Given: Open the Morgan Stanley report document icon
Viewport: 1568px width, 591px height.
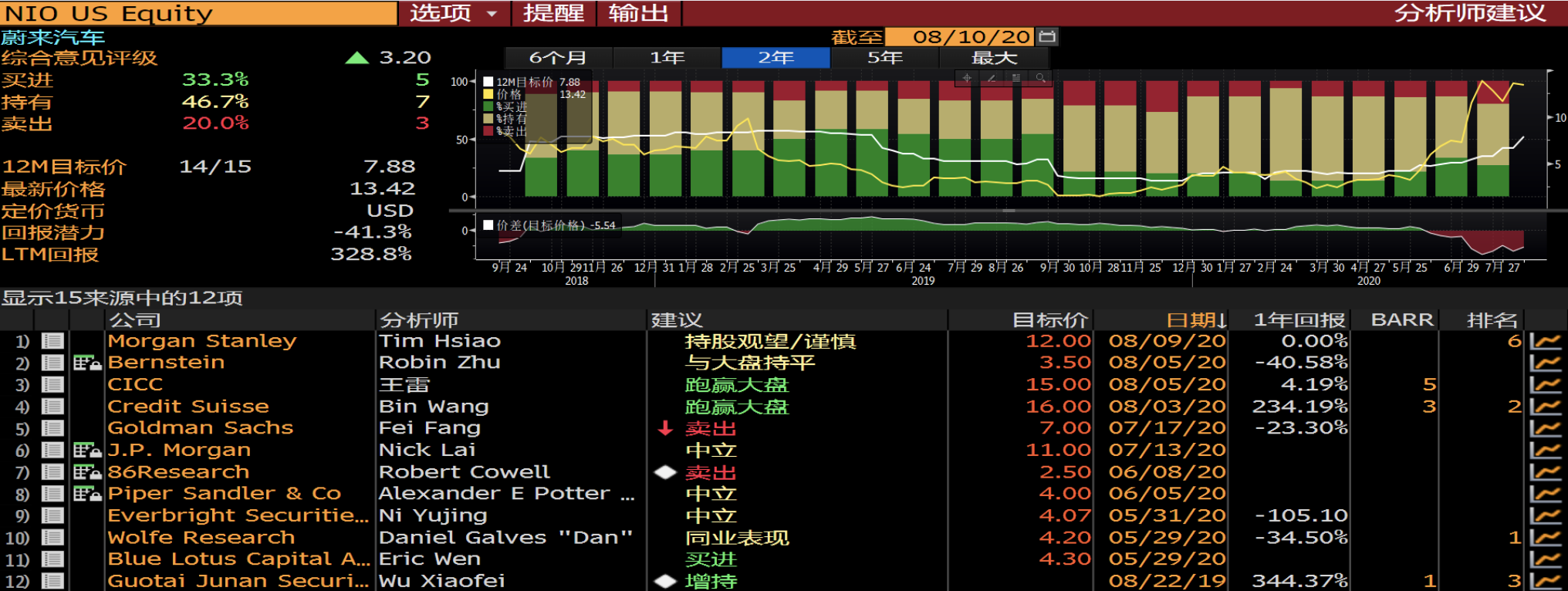Looking at the screenshot, I should 52,340.
